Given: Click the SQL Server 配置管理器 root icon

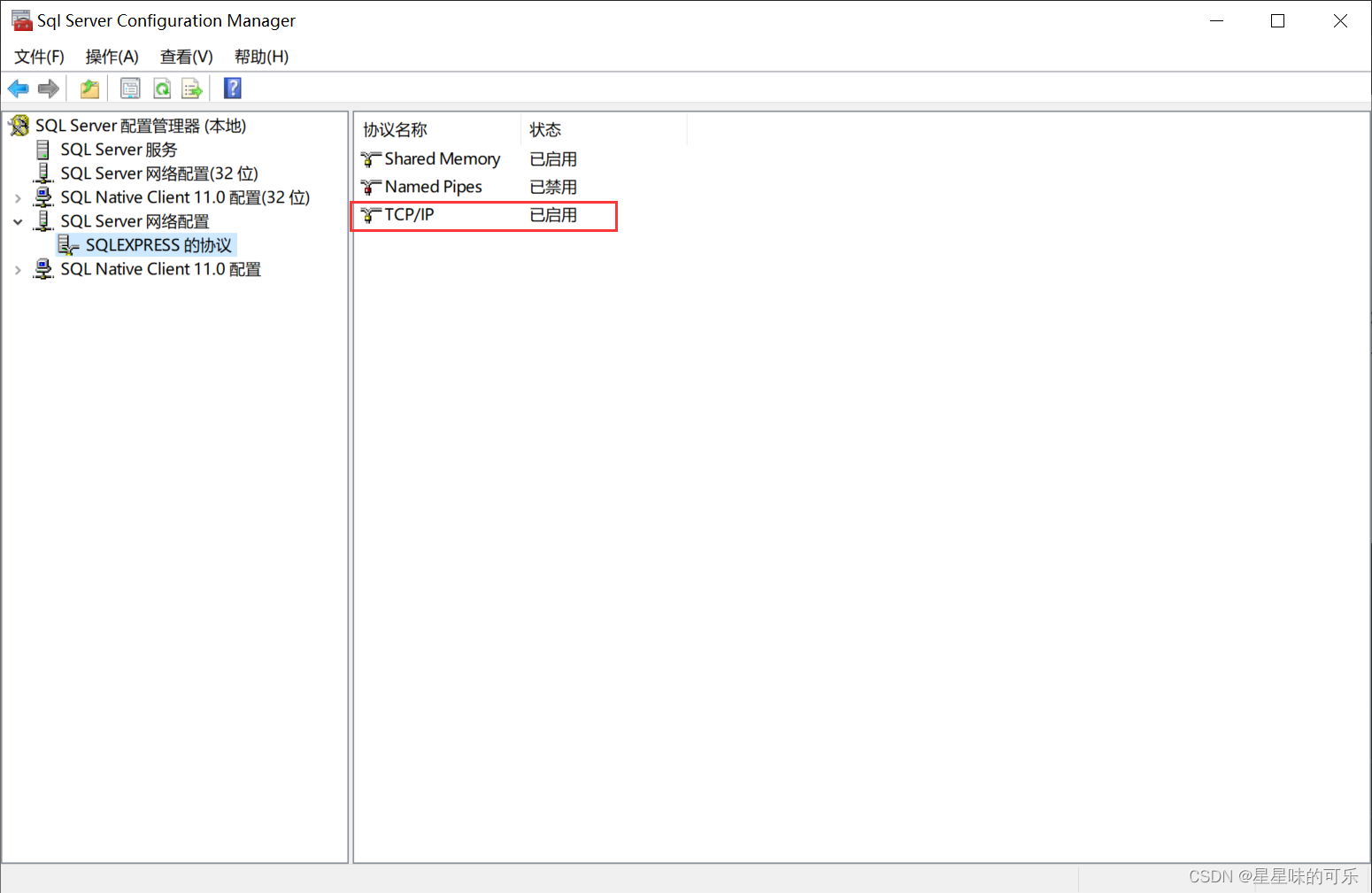Looking at the screenshot, I should [x=19, y=126].
